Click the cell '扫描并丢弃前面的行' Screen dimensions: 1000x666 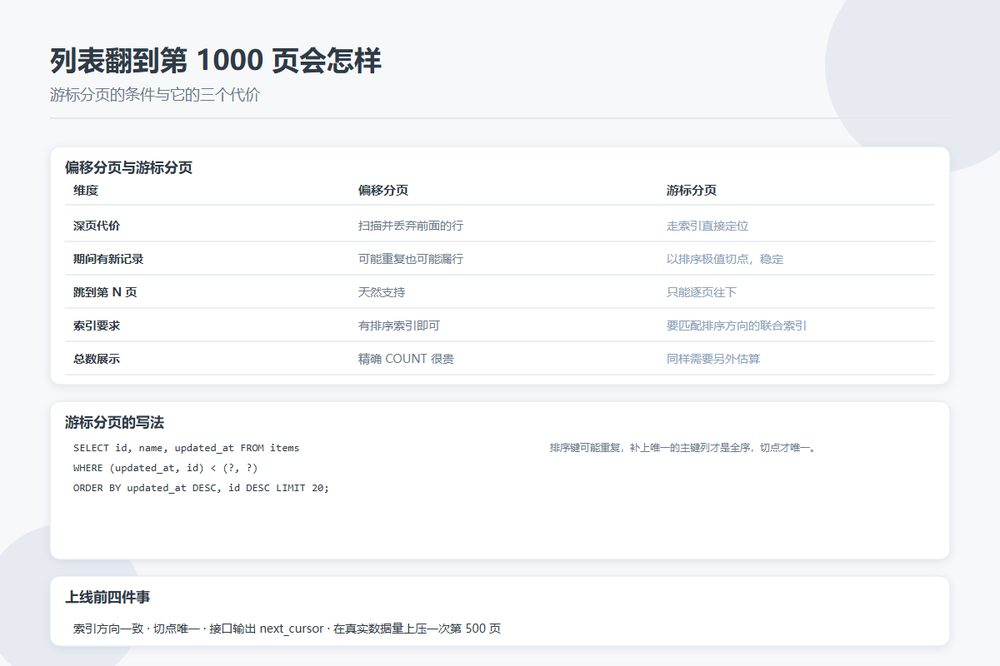(411, 226)
